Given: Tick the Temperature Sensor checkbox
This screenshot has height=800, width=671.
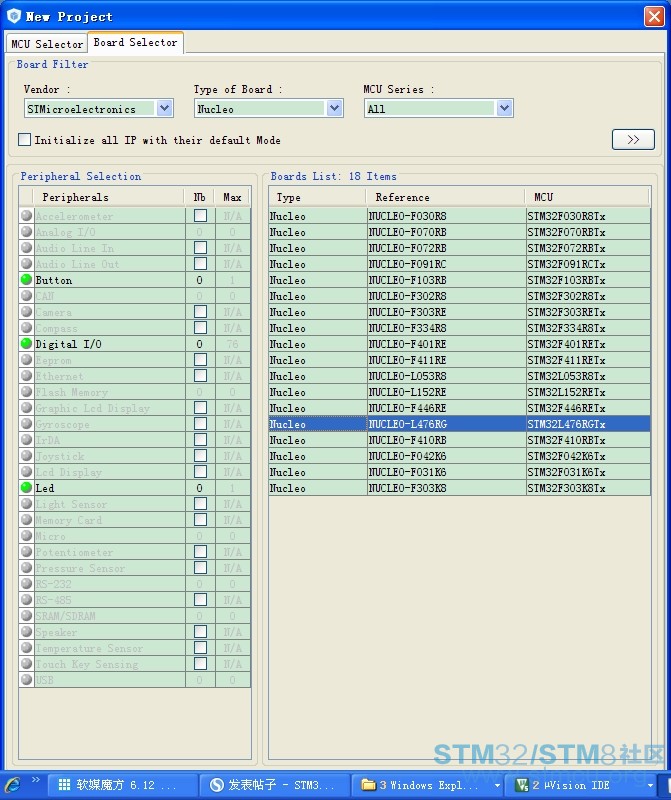Looking at the screenshot, I should click(201, 647).
